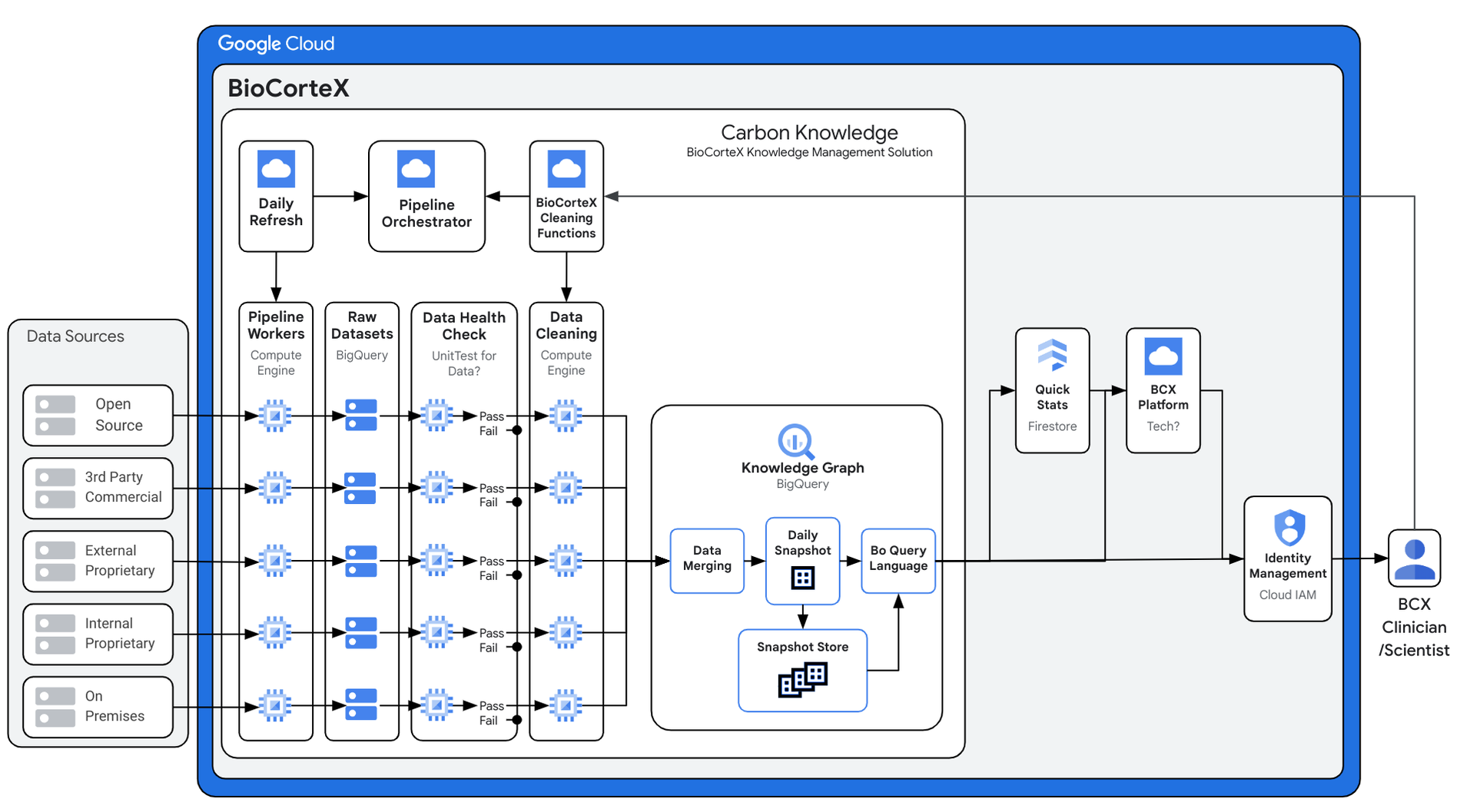Click Pass label in Open Source row
The width and height of the screenshot is (1460, 812).
click(x=492, y=416)
